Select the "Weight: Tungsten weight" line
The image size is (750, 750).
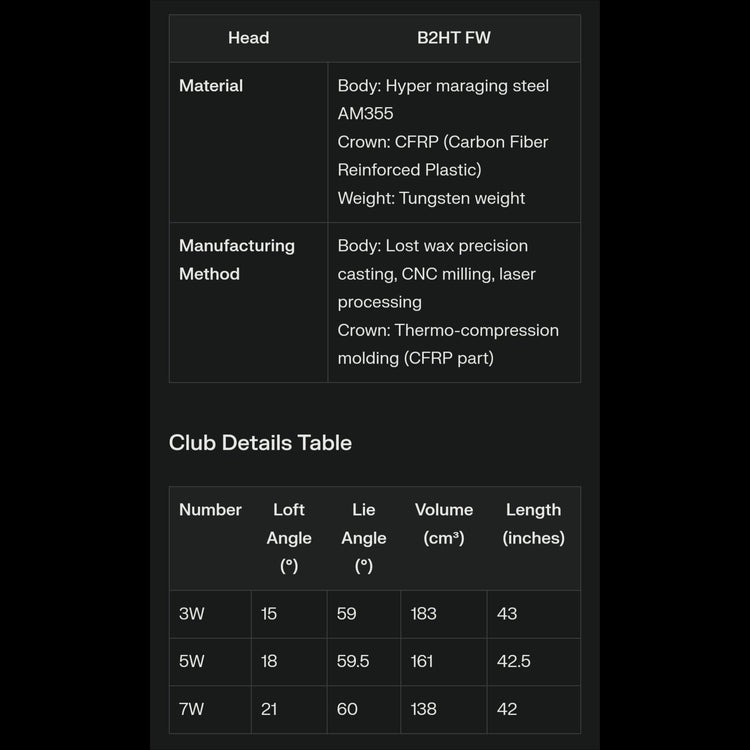pyautogui.click(x=431, y=198)
